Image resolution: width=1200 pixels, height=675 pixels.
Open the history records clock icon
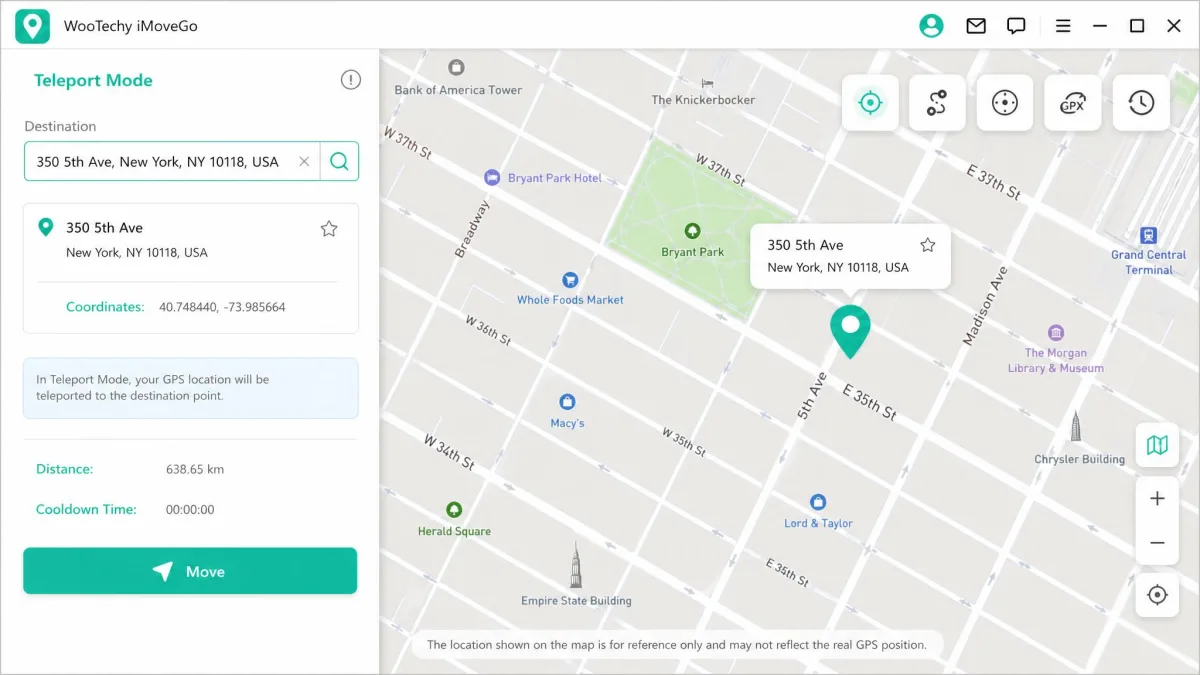[1141, 102]
